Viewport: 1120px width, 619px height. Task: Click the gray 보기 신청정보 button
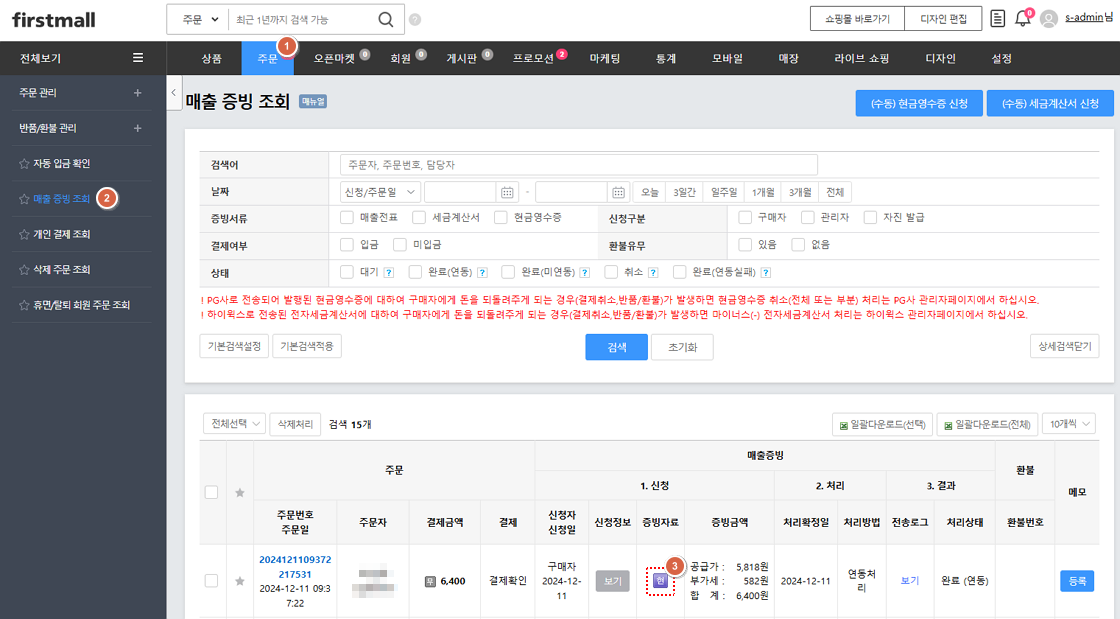(612, 581)
